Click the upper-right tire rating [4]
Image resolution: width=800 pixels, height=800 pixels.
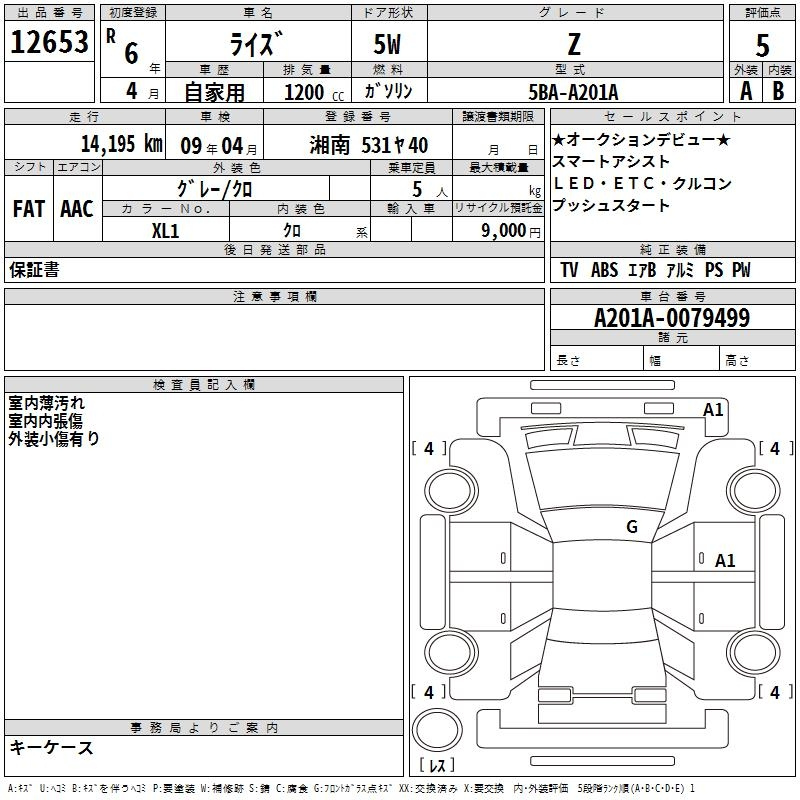click(x=774, y=449)
